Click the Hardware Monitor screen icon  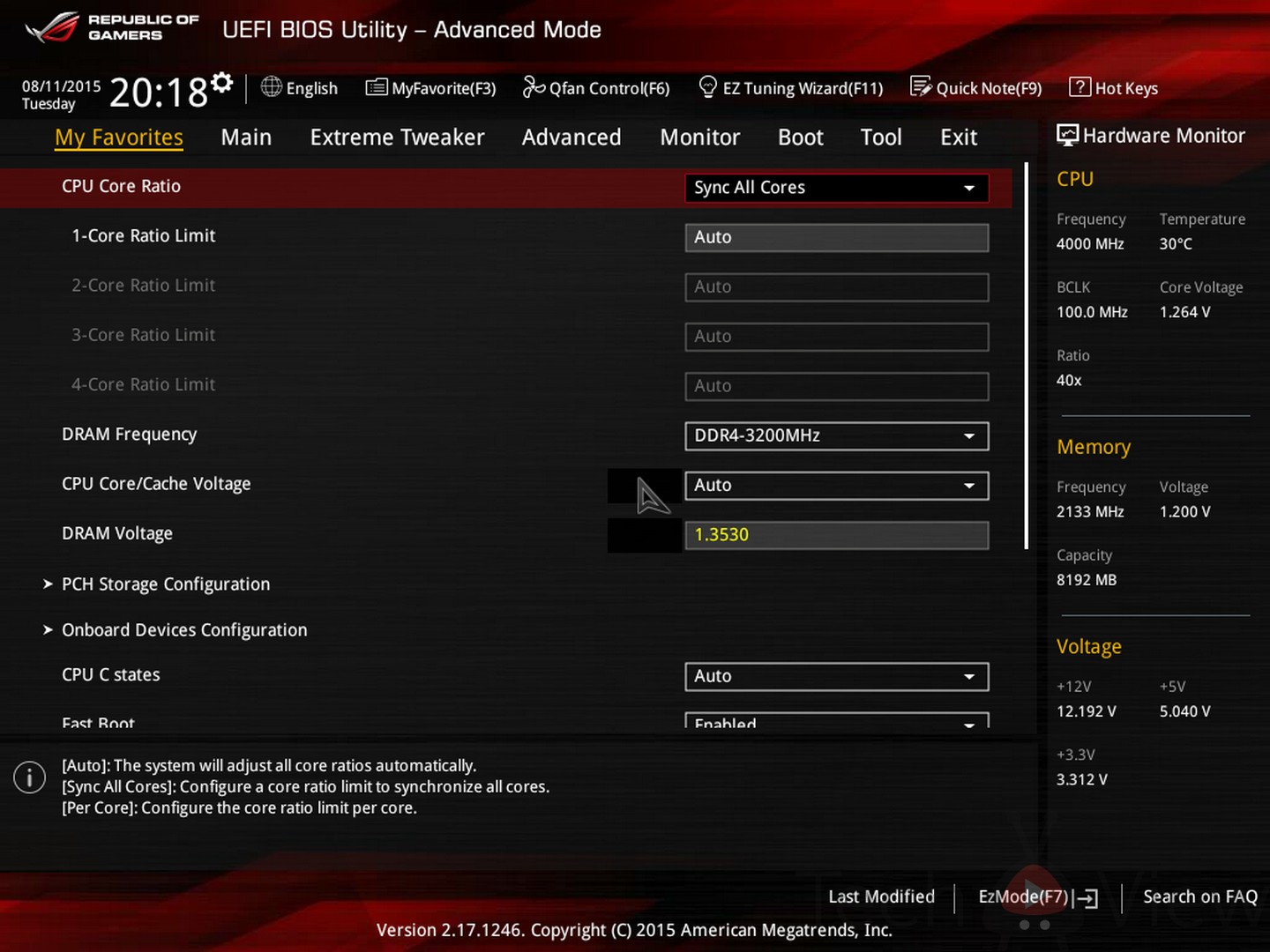point(1067,135)
